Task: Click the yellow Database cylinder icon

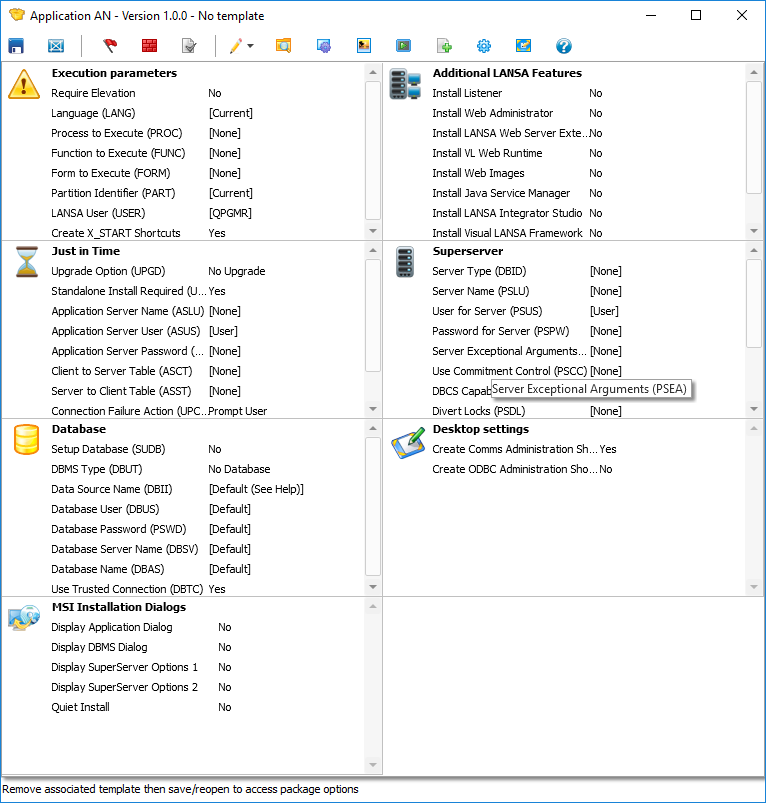Action: coord(27,439)
